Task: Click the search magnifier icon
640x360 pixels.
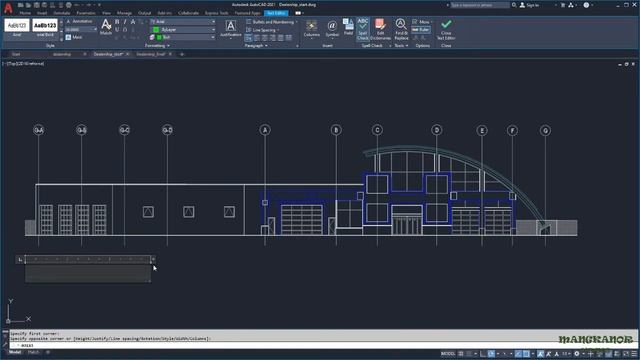Action: tap(514, 5)
